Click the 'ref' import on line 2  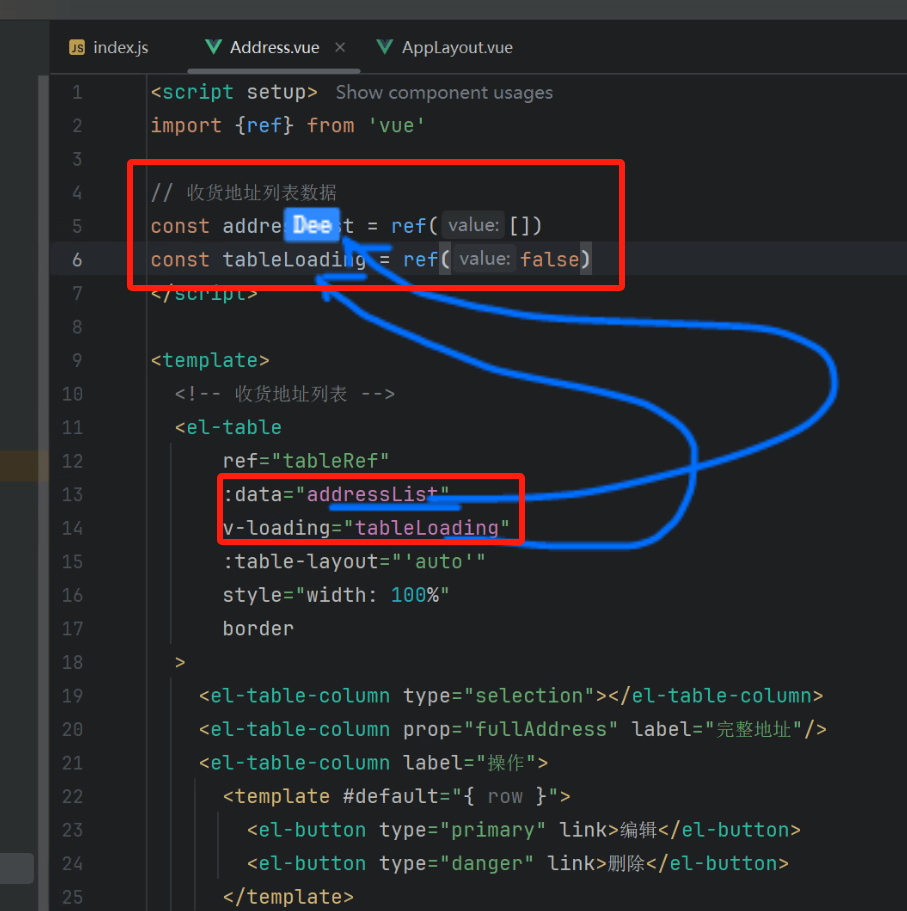pyautogui.click(x=264, y=125)
